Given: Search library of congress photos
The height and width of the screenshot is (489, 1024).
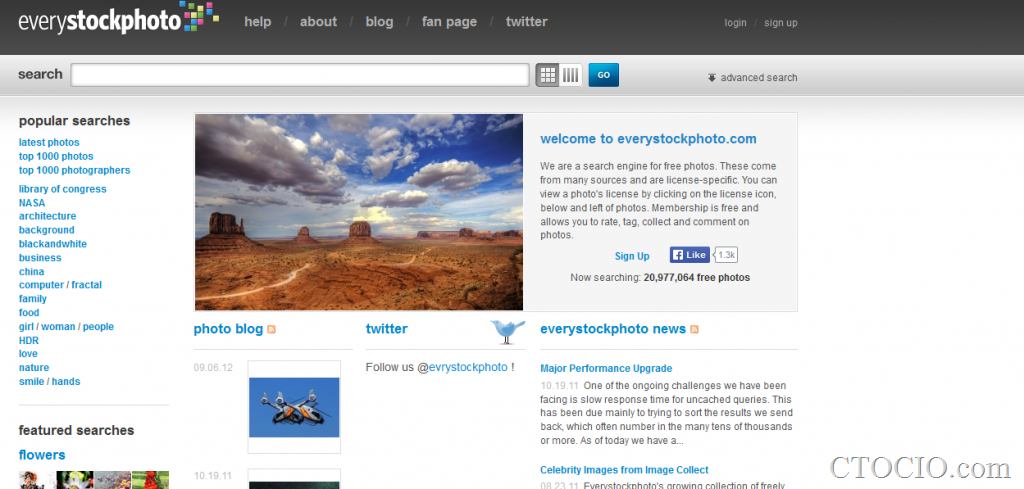Looking at the screenshot, I should point(63,189).
